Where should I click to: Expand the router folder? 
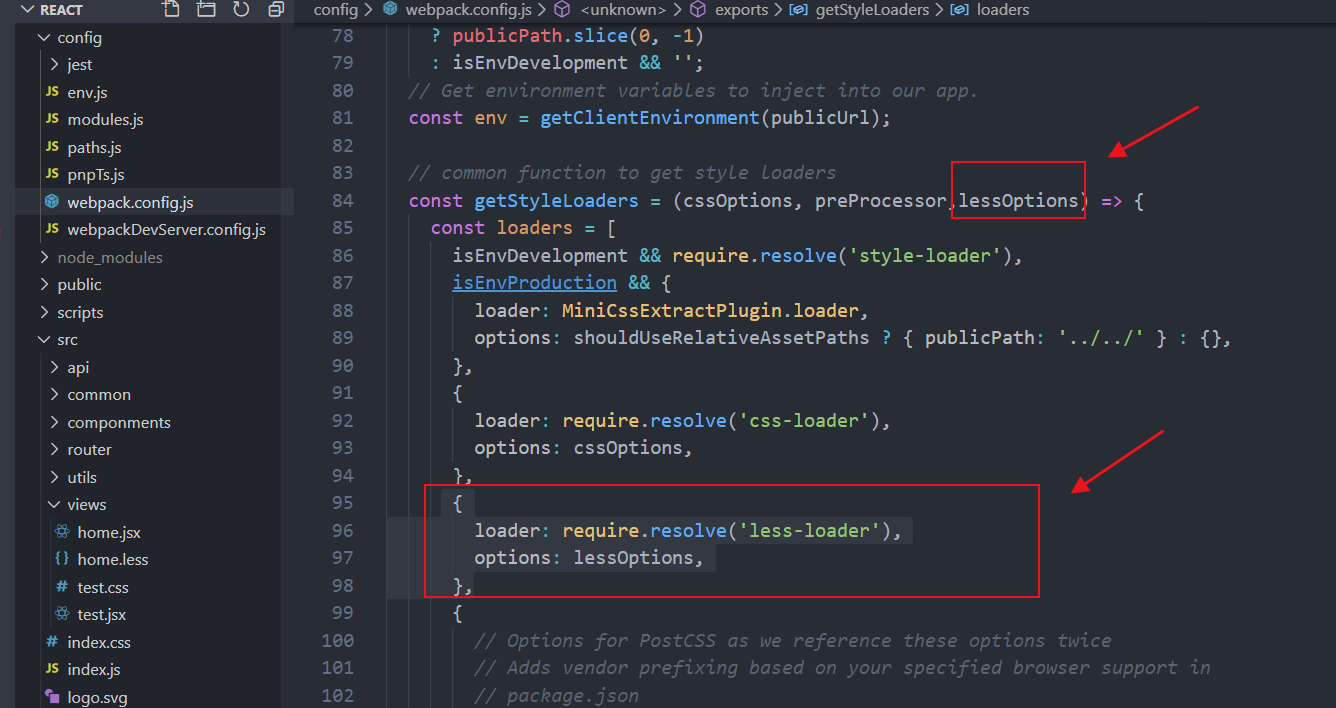(x=54, y=449)
